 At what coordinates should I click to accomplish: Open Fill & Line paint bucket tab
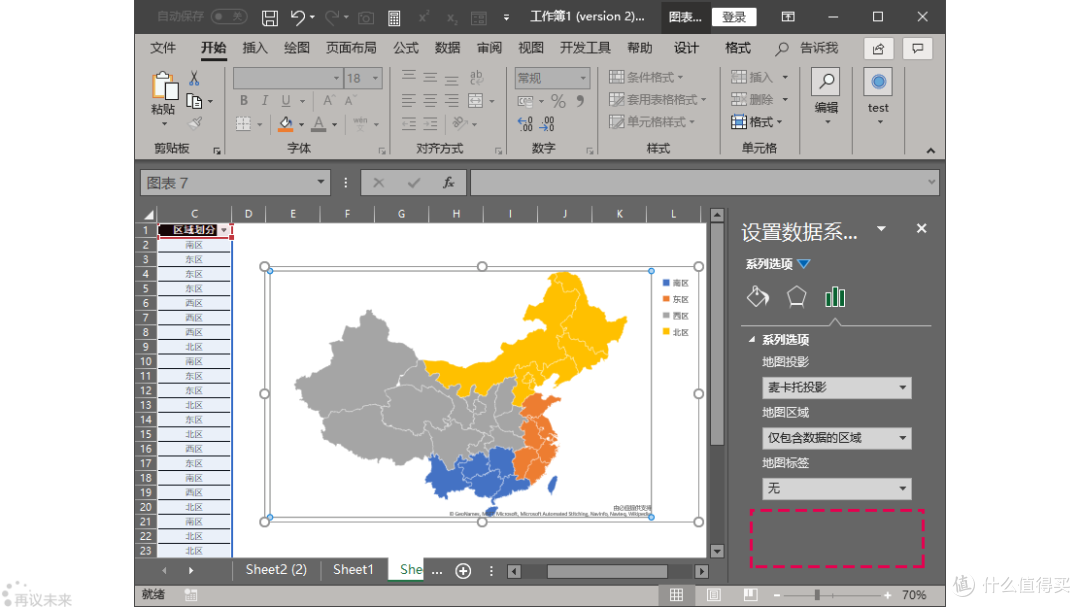click(758, 296)
